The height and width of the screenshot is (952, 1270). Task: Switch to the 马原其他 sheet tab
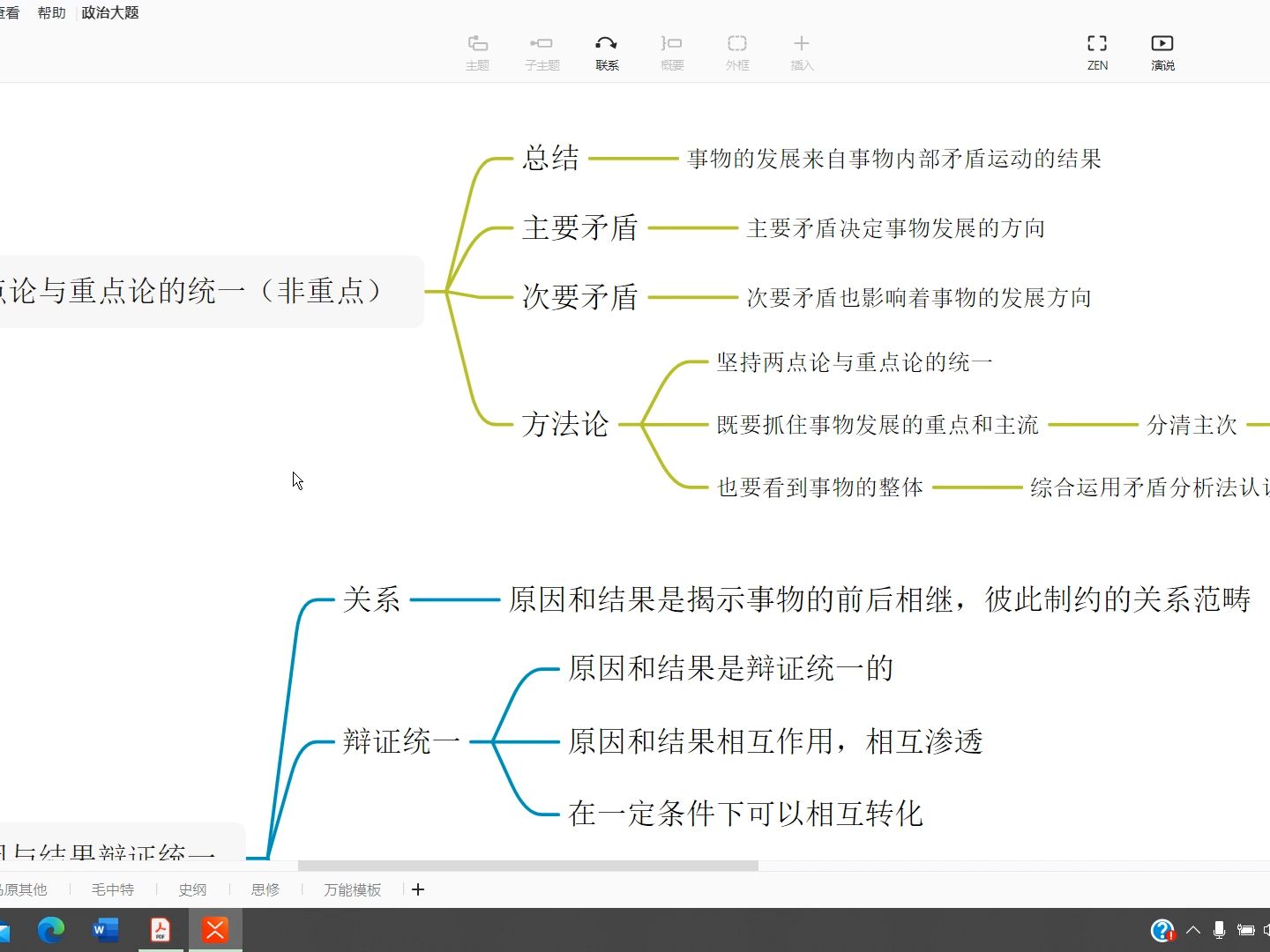(x=24, y=889)
